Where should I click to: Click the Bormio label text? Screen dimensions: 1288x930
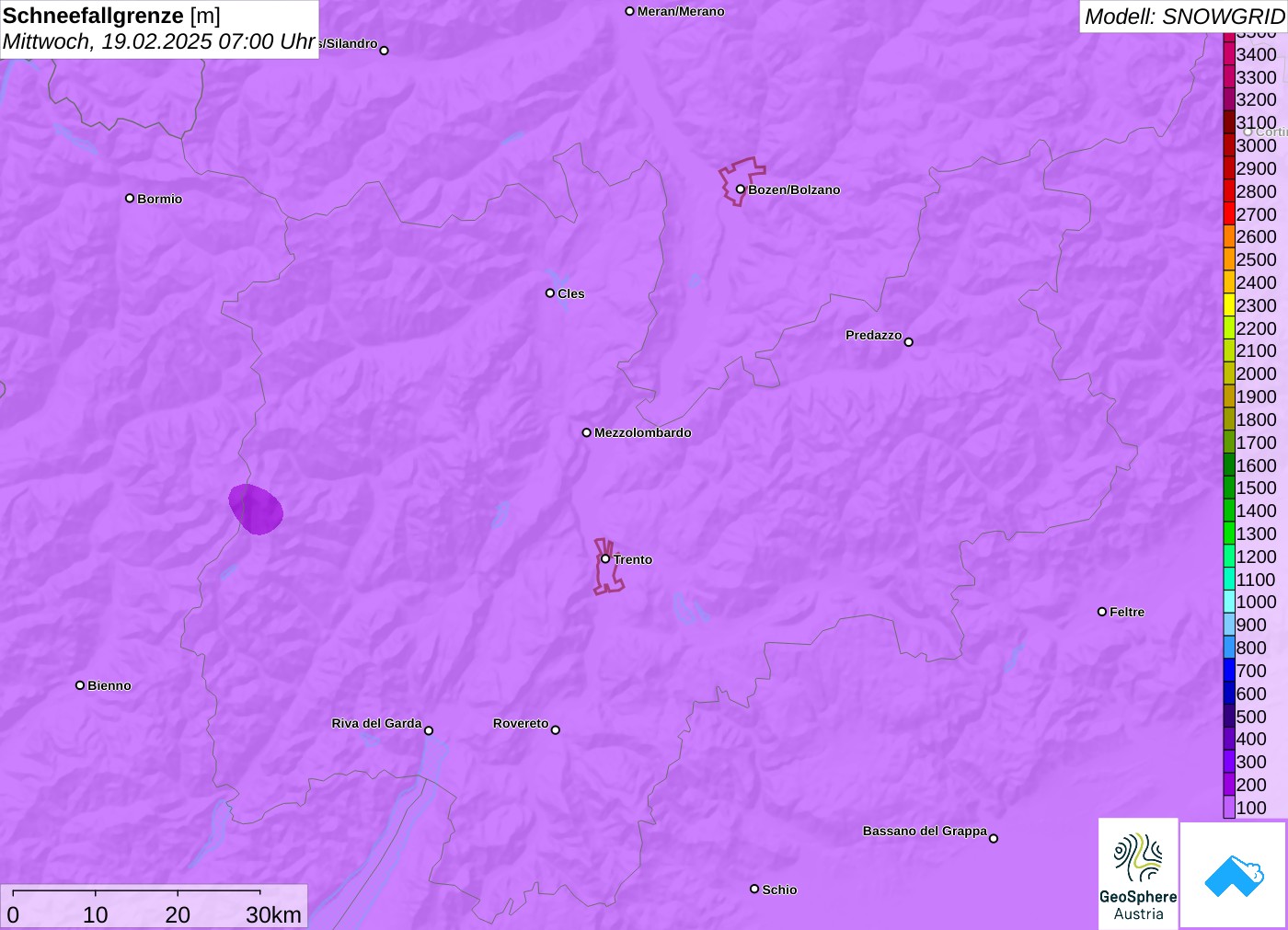pos(160,199)
